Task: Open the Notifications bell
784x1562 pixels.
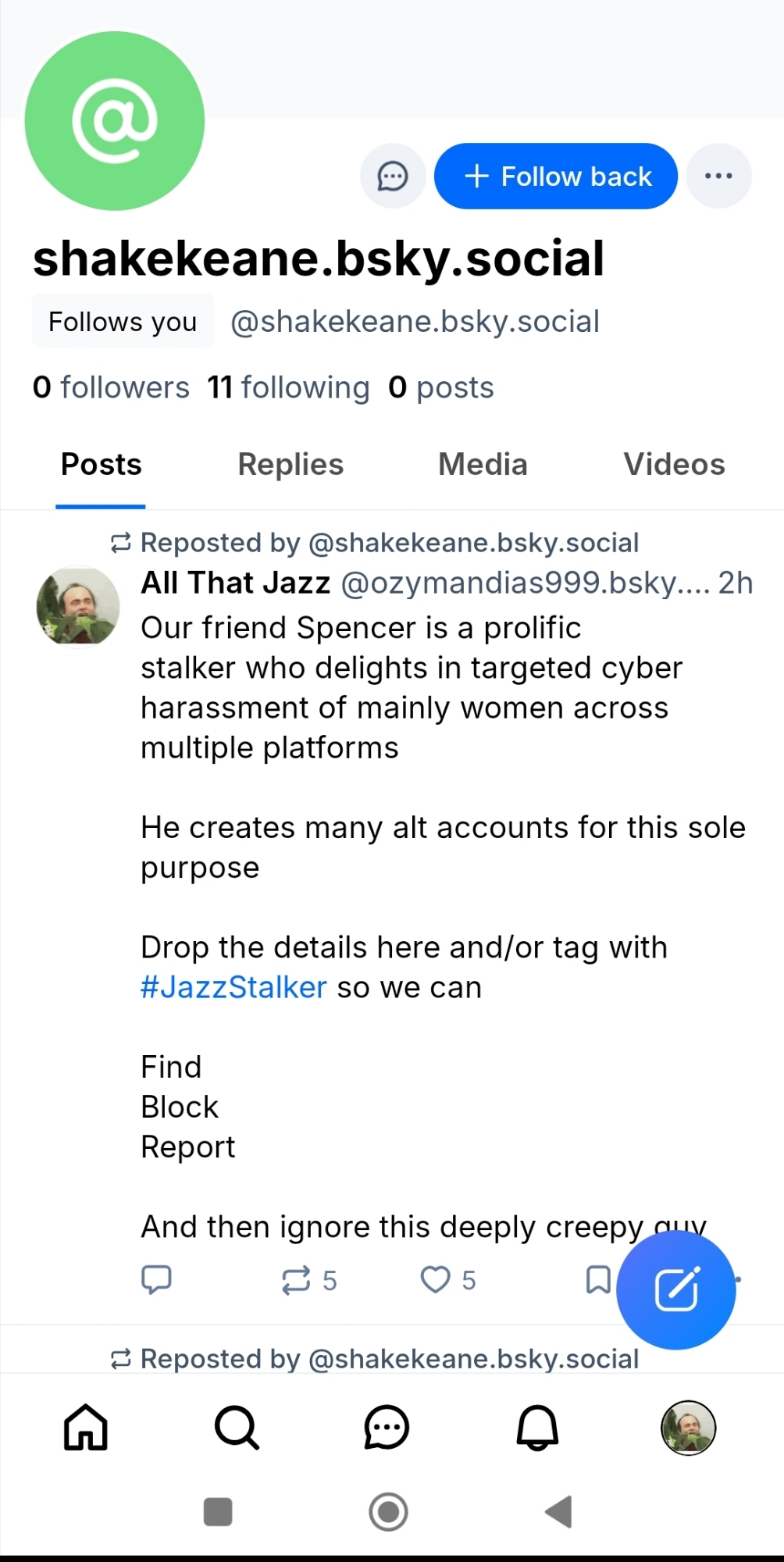Action: (537, 1428)
